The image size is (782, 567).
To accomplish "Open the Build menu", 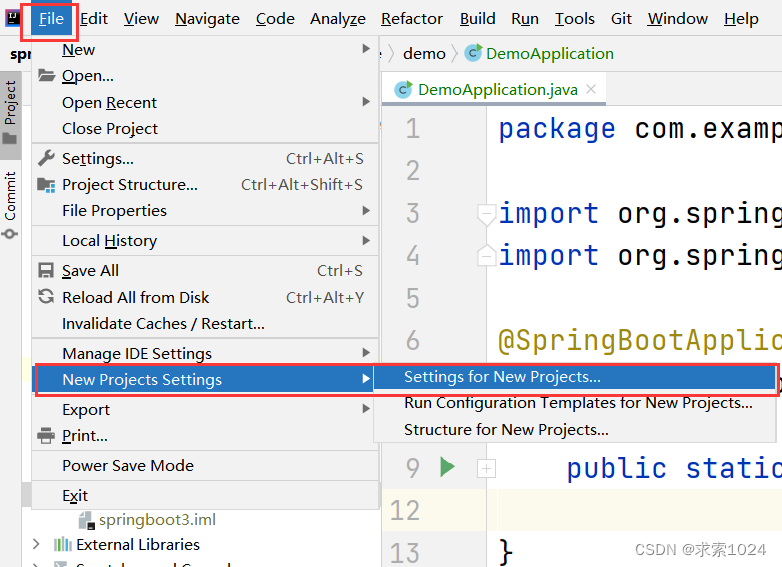I will click(x=477, y=19).
